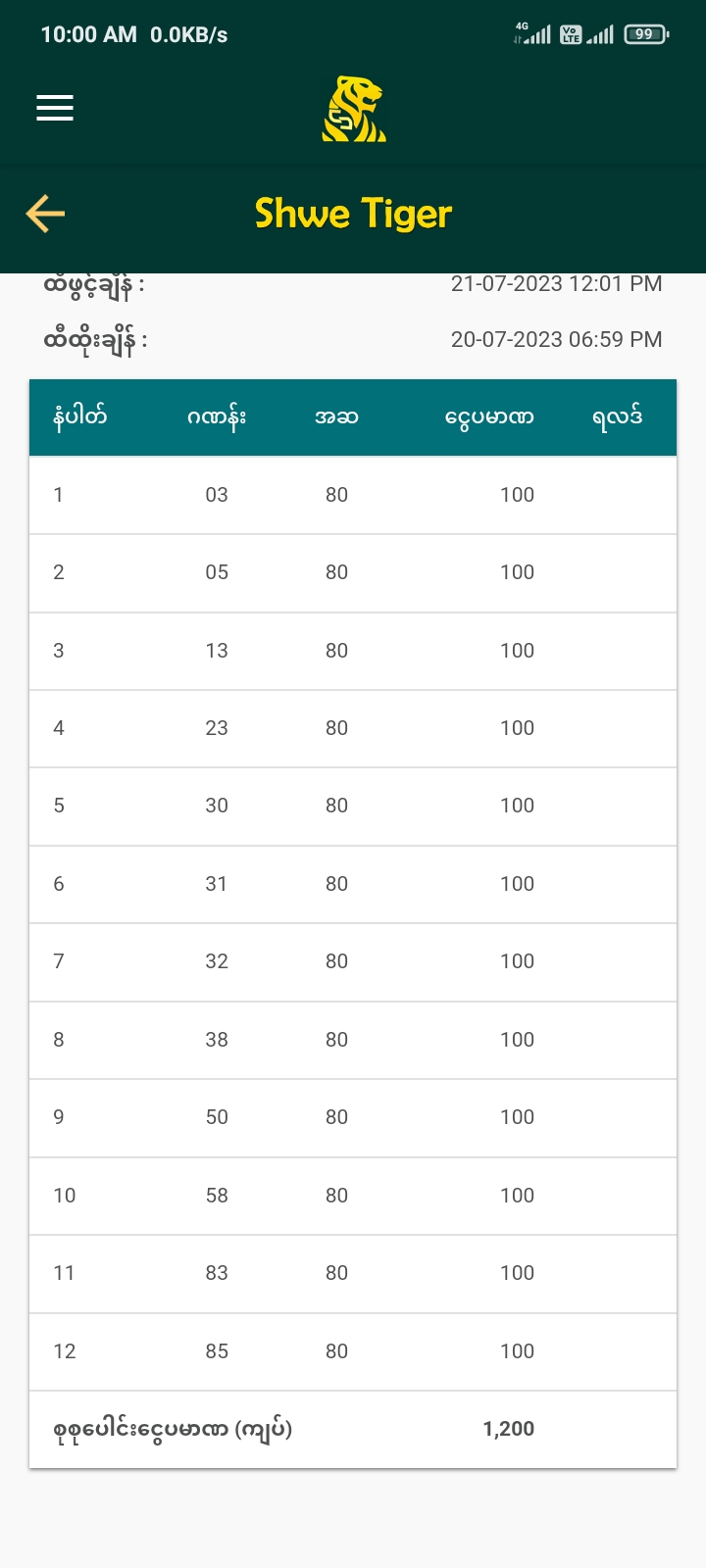The height and width of the screenshot is (1568, 706).
Task: Tap the ငွေပမာဏ column header
Action: pyautogui.click(x=489, y=417)
